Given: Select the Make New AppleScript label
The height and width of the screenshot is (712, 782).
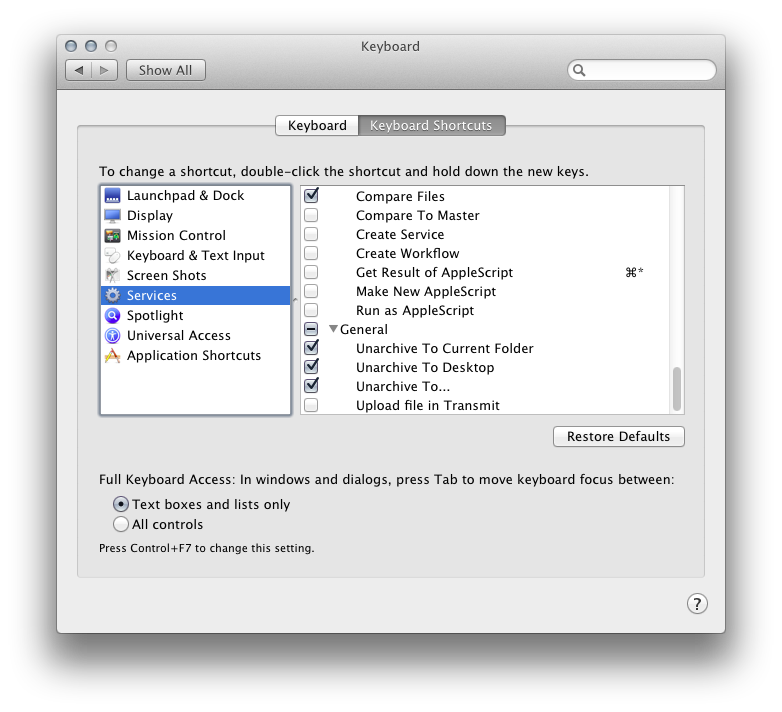Looking at the screenshot, I should click(426, 291).
